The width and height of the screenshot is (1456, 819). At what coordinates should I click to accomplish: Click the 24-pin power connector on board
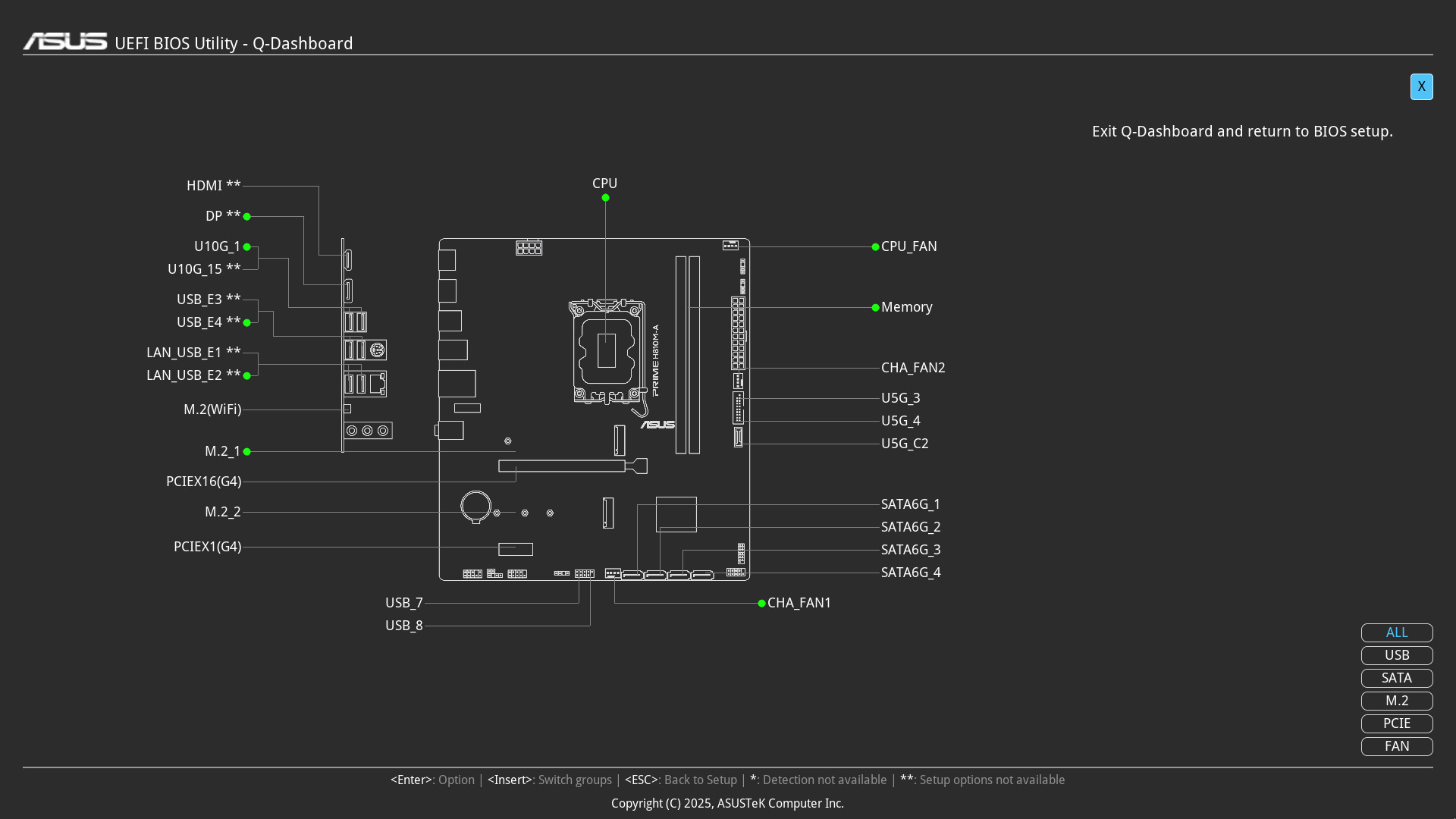point(738,333)
